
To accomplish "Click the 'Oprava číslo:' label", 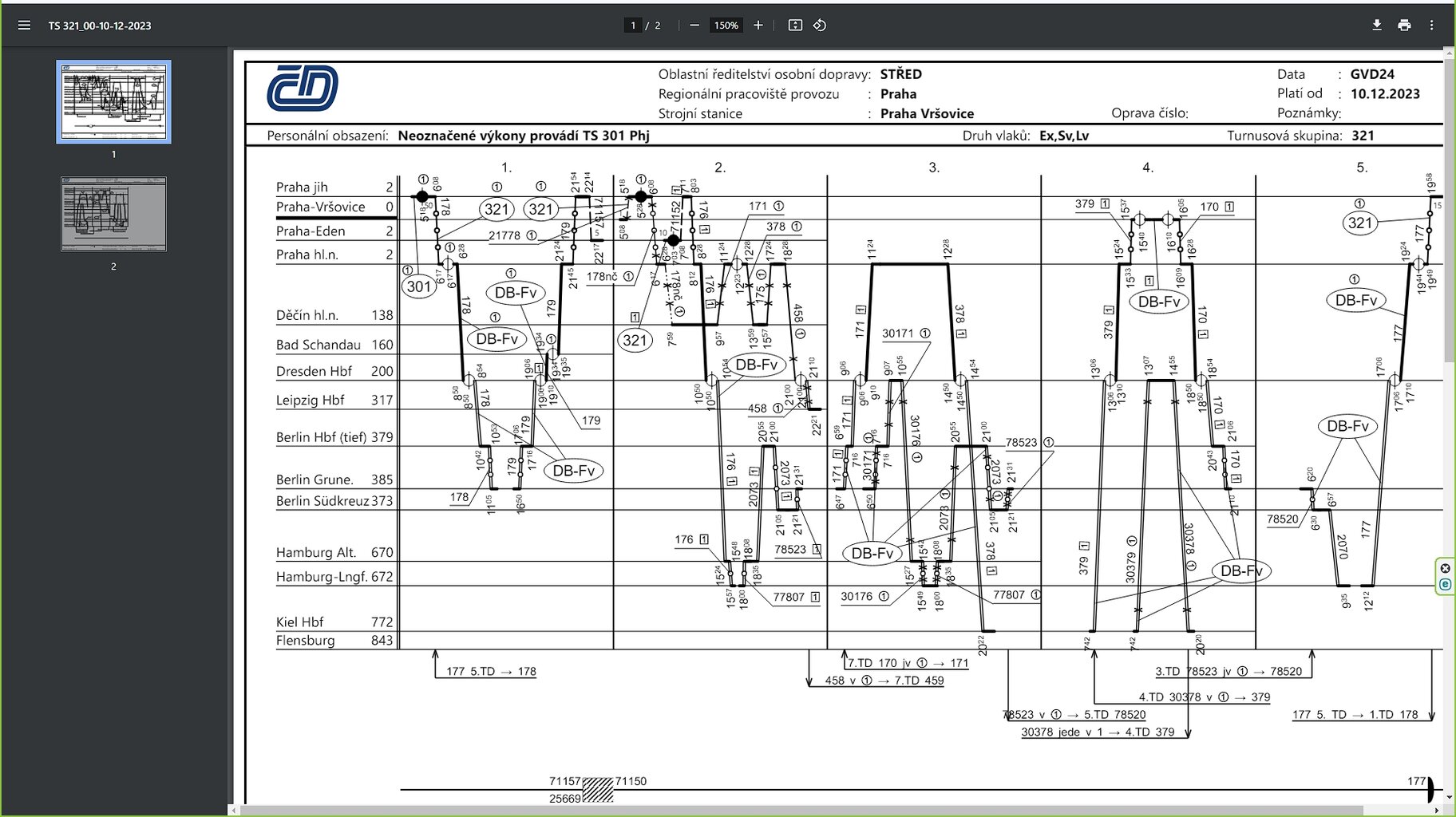I will [1149, 113].
